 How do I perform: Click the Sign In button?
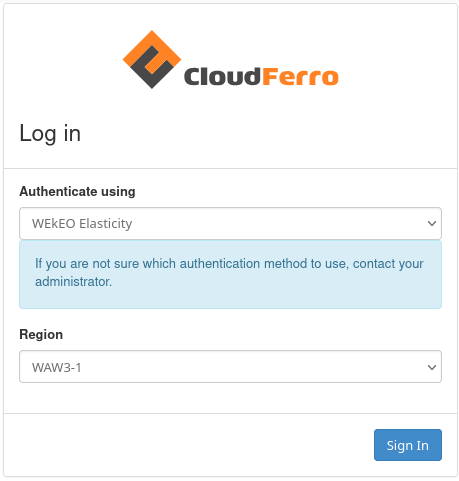click(408, 445)
